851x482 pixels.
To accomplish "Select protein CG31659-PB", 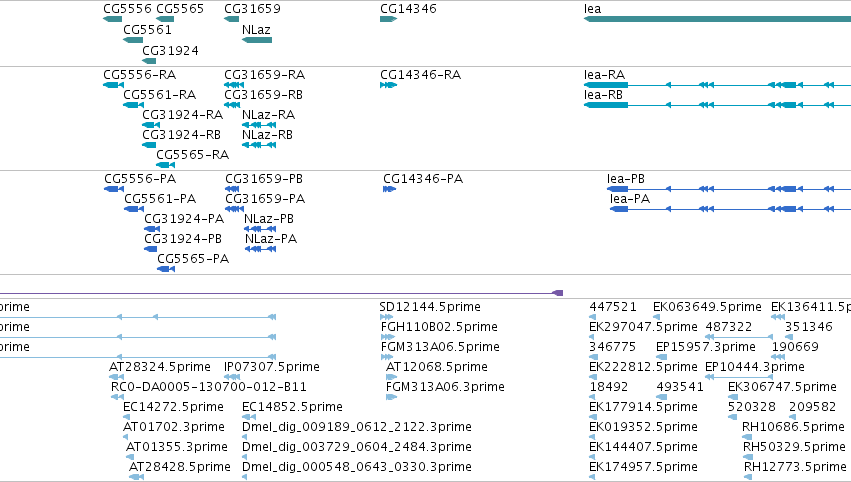I will click(x=264, y=179).
